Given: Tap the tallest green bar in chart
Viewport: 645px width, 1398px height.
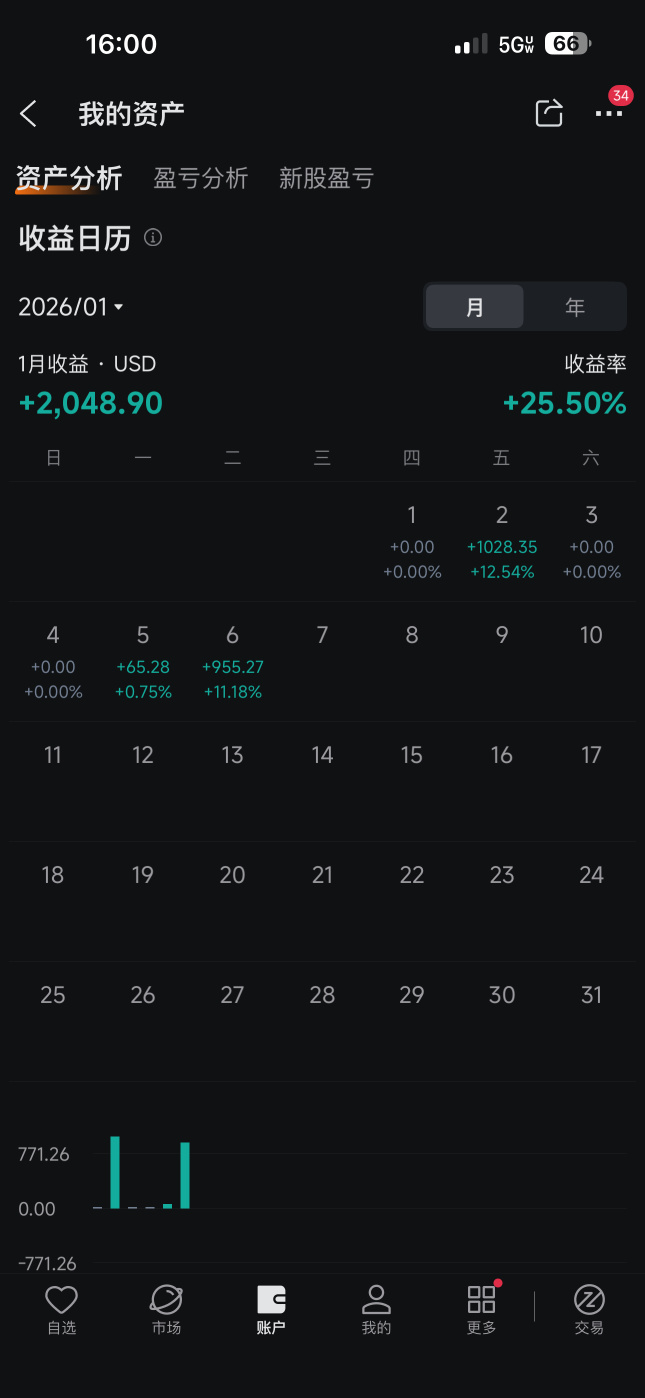Looking at the screenshot, I should click(115, 1172).
